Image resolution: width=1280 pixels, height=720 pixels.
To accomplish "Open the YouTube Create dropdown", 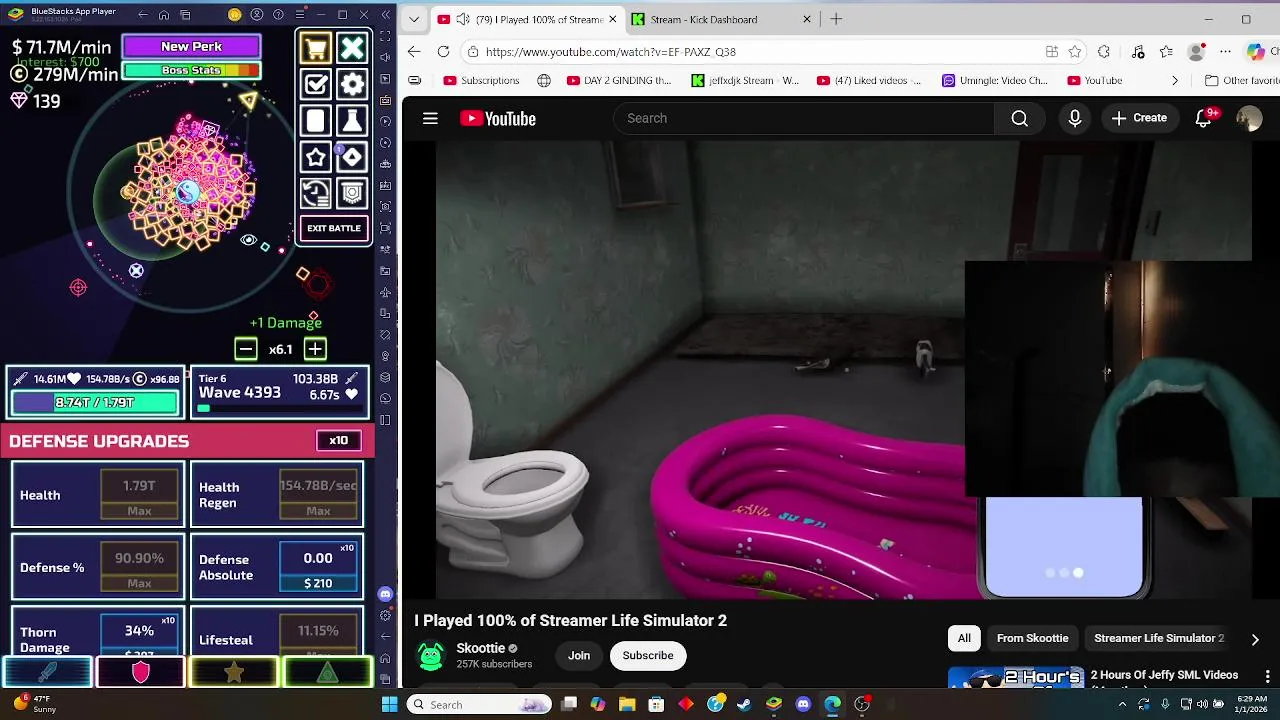I will coord(1139,118).
